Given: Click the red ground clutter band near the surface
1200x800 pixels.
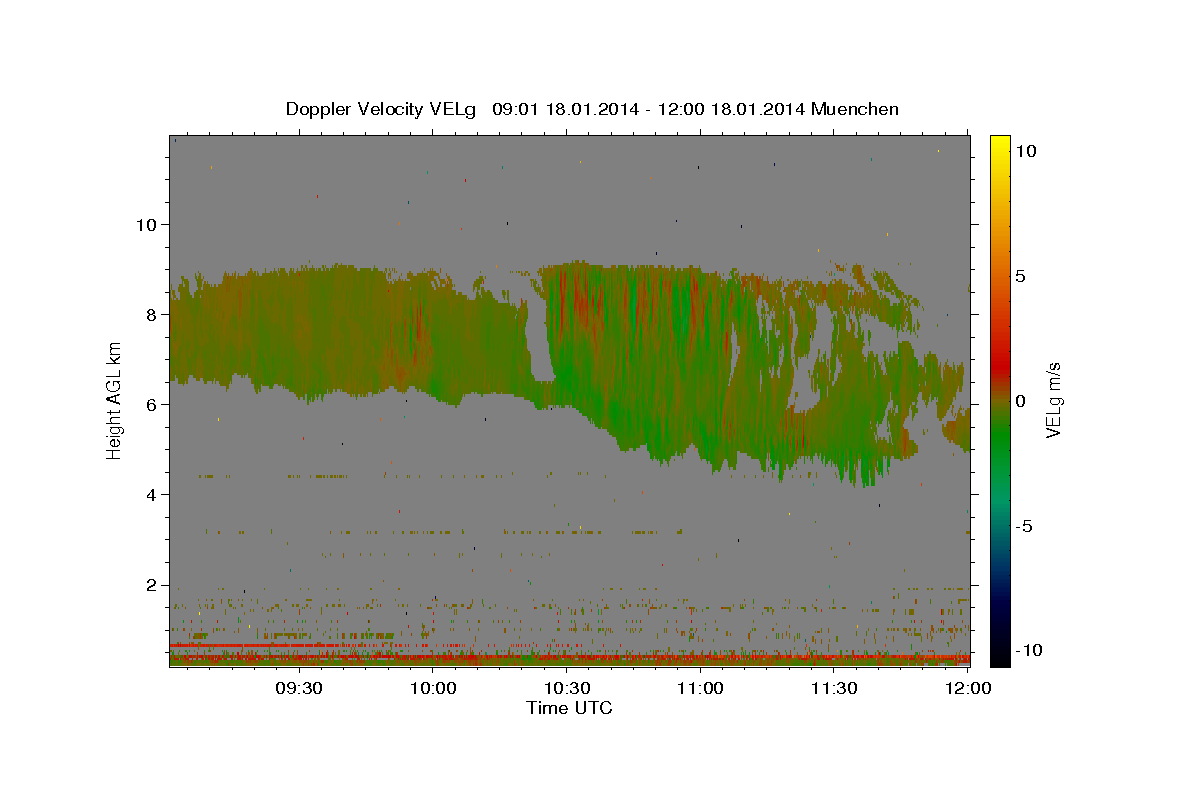Looking at the screenshot, I should tap(569, 658).
